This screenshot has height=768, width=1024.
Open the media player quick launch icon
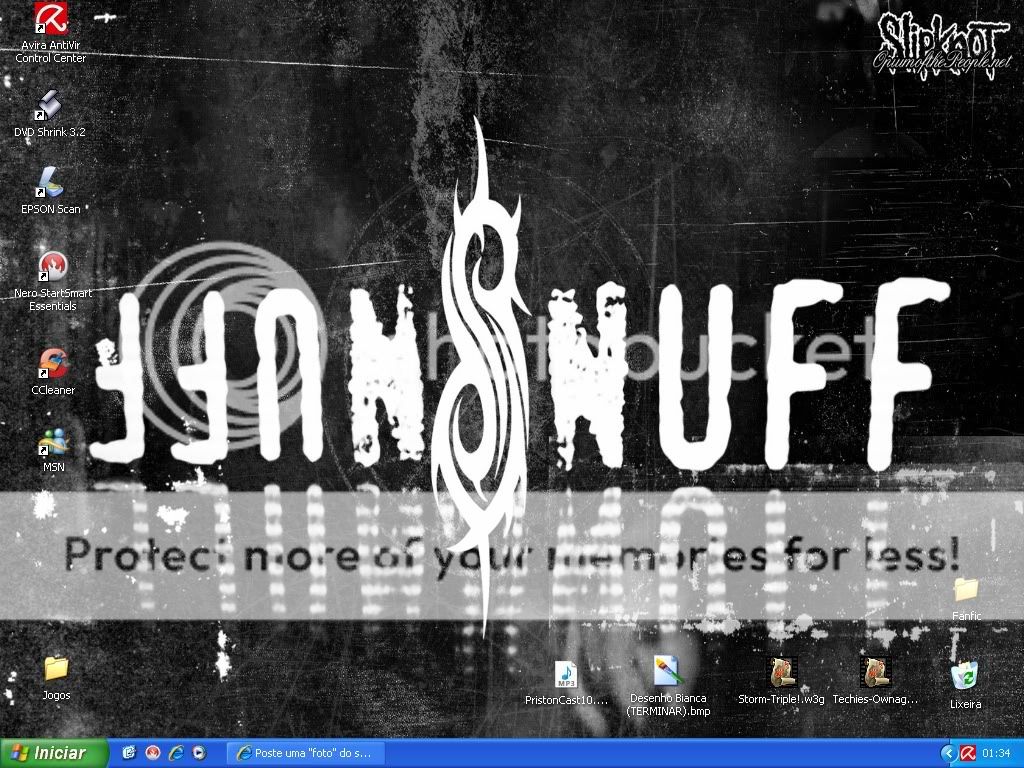[x=199, y=753]
